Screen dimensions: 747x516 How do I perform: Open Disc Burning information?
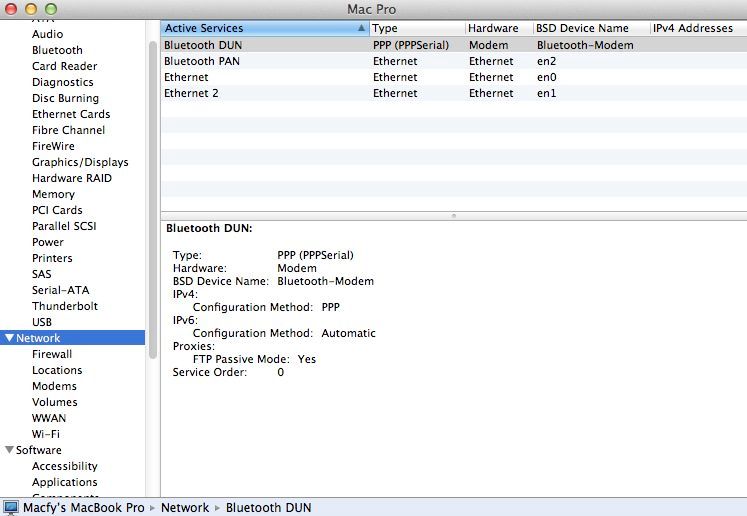(65, 98)
